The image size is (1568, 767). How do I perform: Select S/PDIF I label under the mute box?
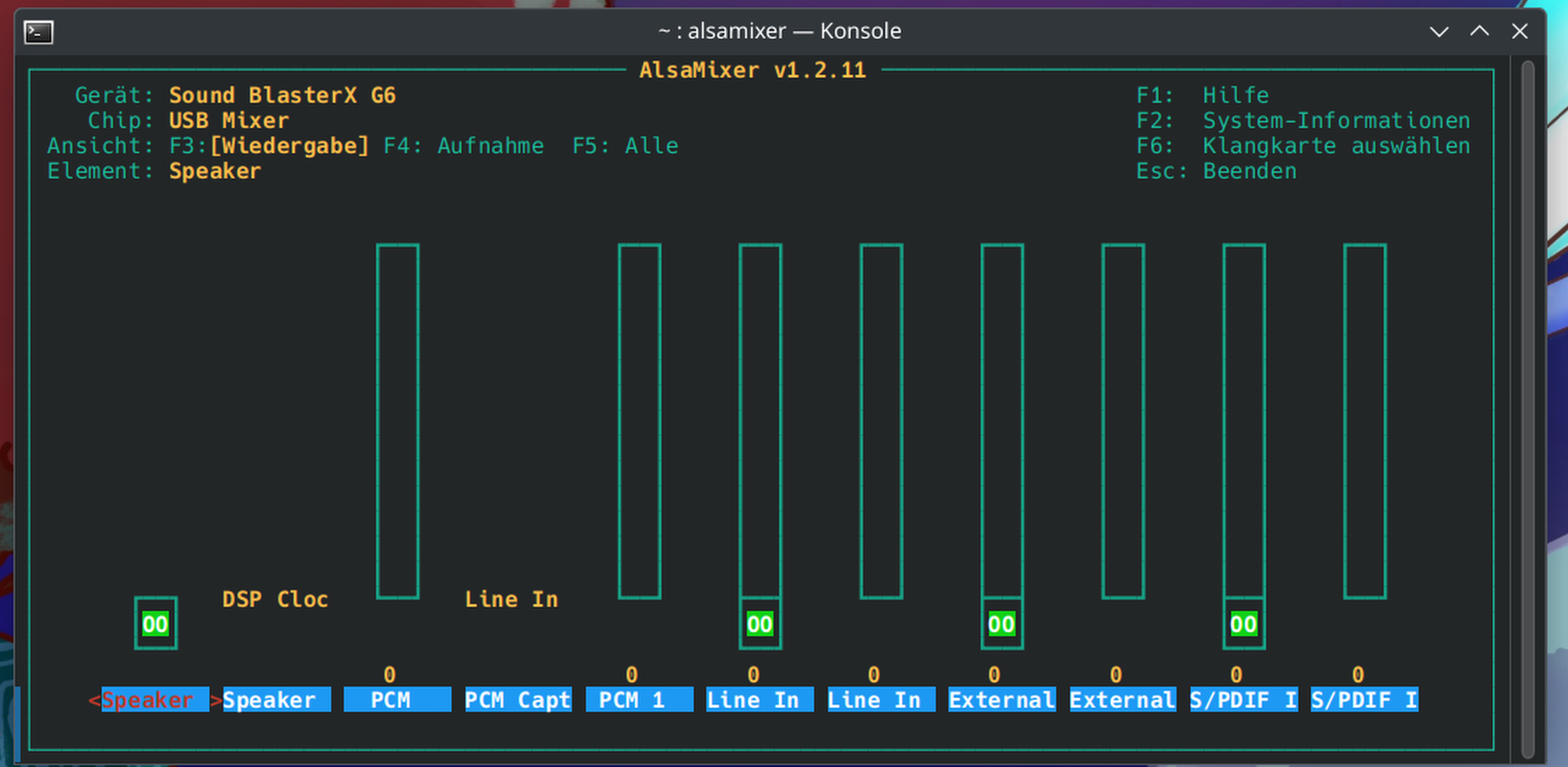[x=1244, y=700]
